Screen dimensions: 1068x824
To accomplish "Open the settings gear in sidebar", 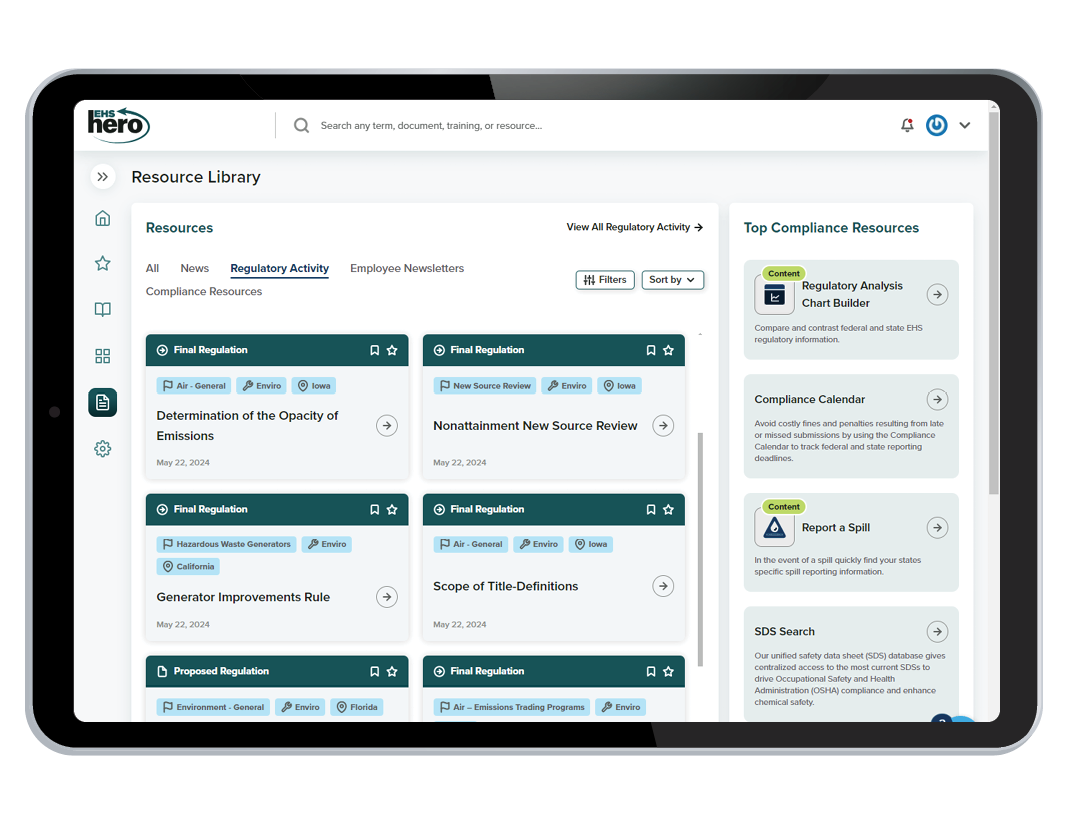I will pos(102,449).
